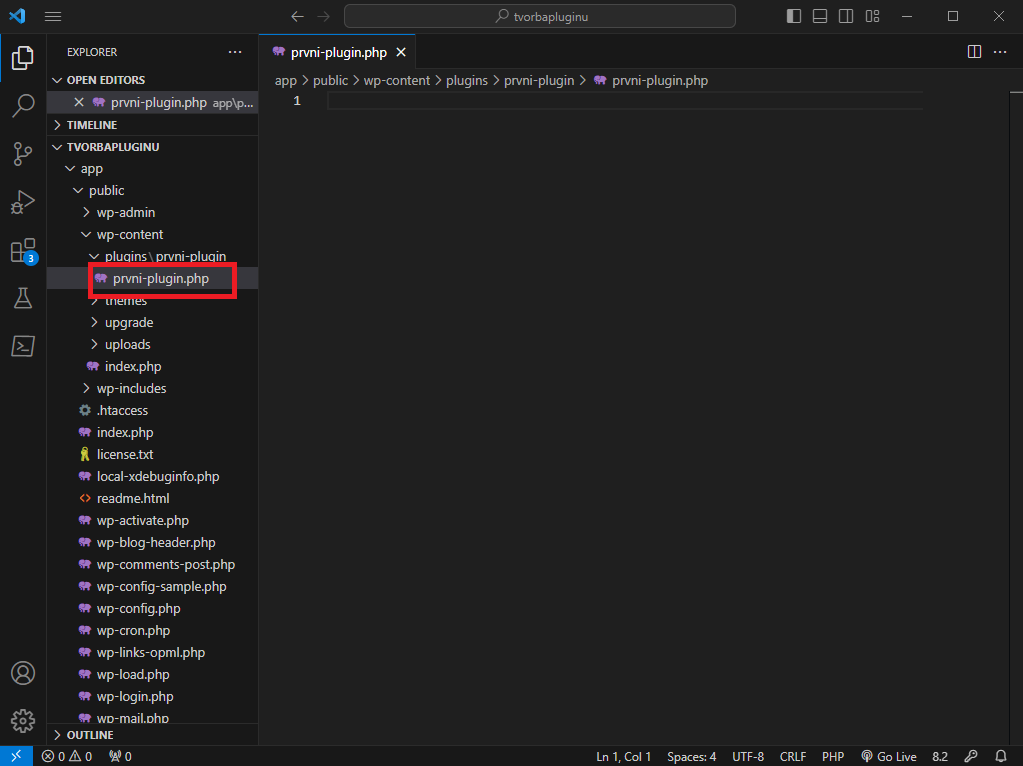Select the prvni-plugin.php editor tab
Image resolution: width=1023 pixels, height=766 pixels.
[338, 51]
